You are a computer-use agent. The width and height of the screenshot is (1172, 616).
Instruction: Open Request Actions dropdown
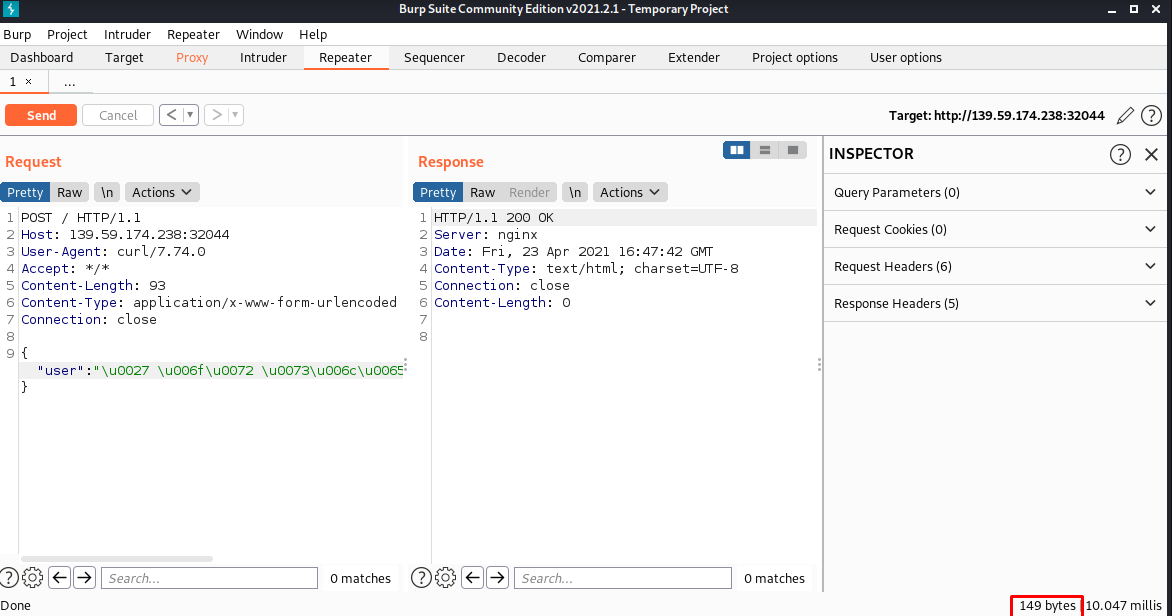pyautogui.click(x=162, y=192)
